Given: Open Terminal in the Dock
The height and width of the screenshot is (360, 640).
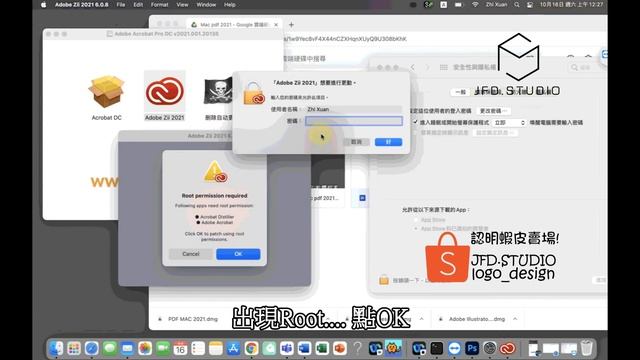Looking at the screenshot, I should [x=436, y=348].
